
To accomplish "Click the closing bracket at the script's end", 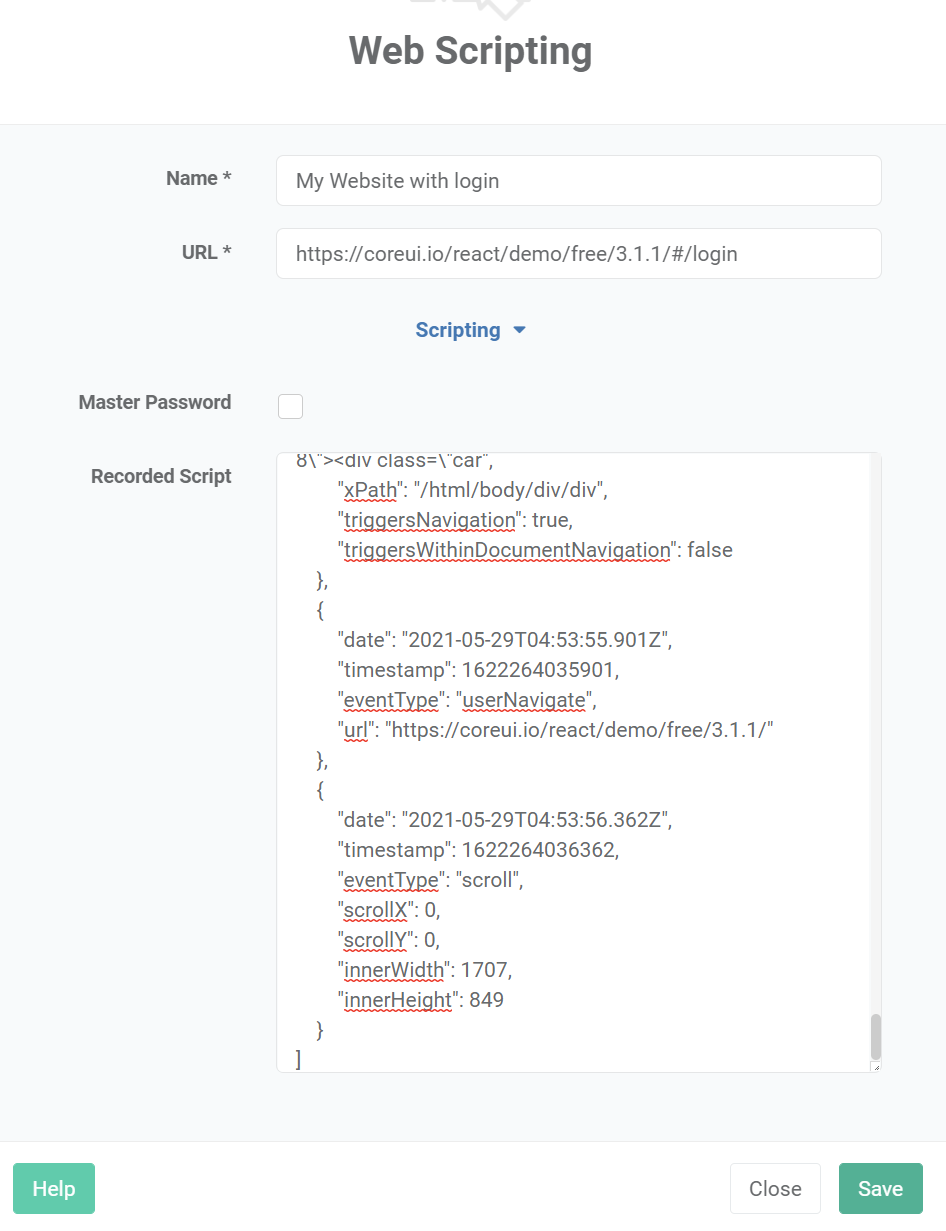I will point(299,1060).
